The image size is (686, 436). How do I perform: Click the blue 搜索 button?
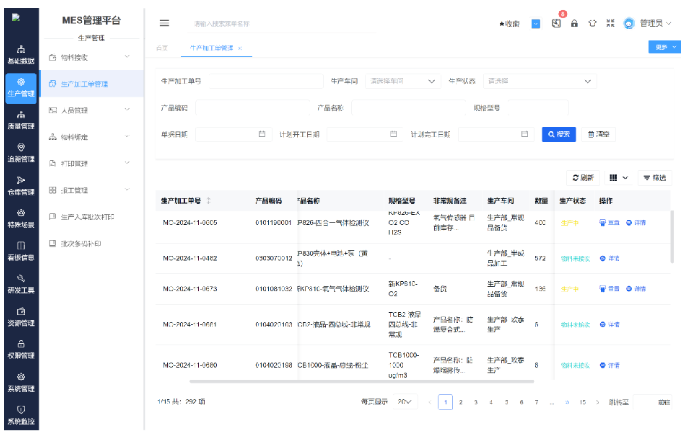[x=559, y=133]
